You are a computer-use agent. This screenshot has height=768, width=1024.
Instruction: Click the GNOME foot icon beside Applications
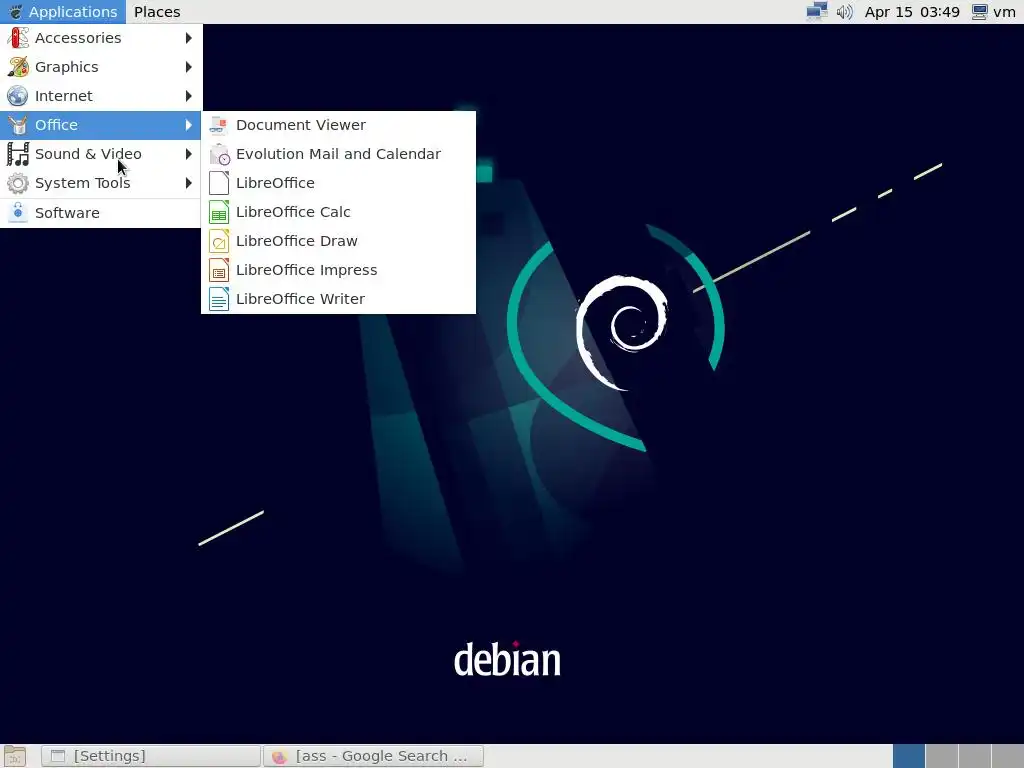pyautogui.click(x=14, y=12)
